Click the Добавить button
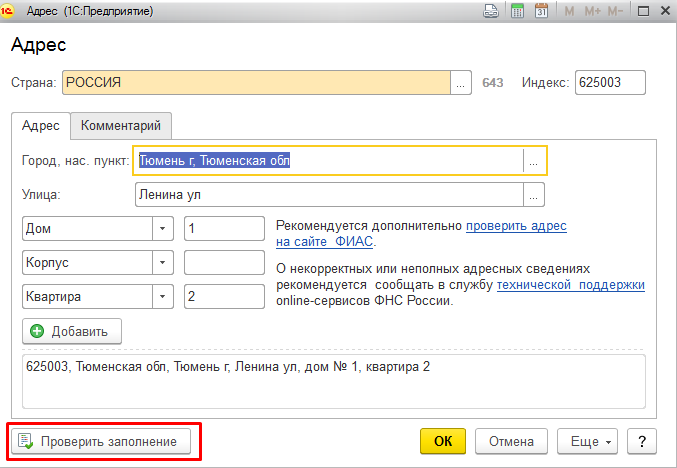 click(72, 331)
